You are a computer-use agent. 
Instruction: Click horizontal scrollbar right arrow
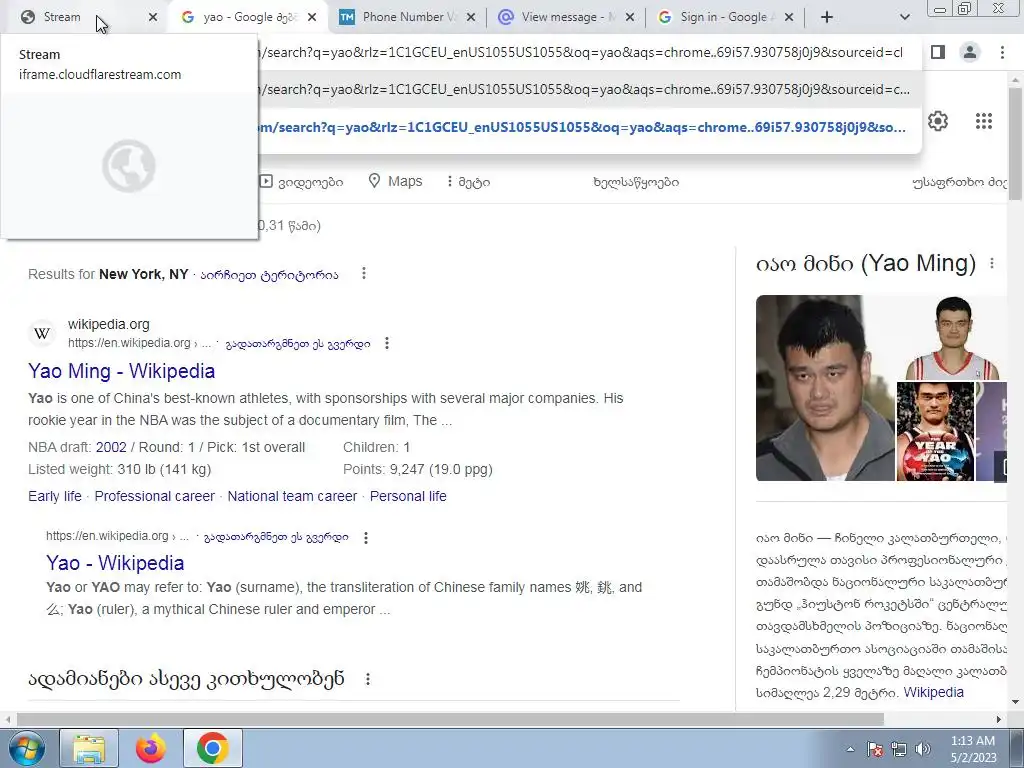999,720
